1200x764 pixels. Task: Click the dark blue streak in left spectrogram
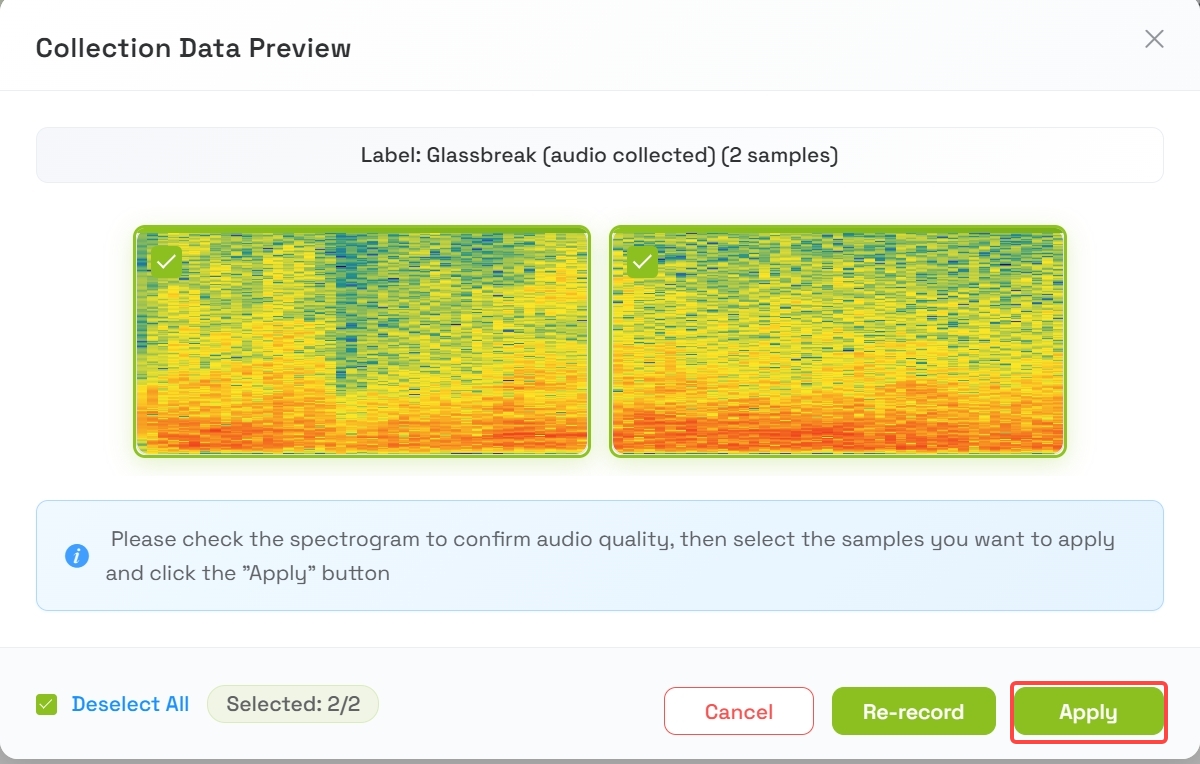(345, 300)
